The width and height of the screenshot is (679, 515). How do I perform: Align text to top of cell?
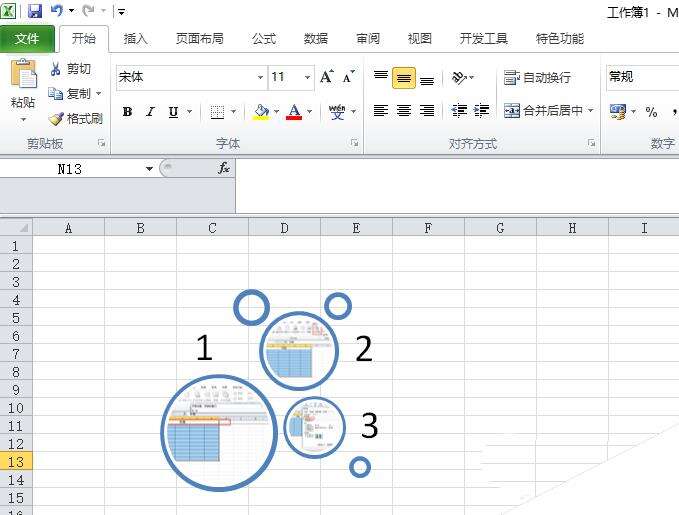381,77
